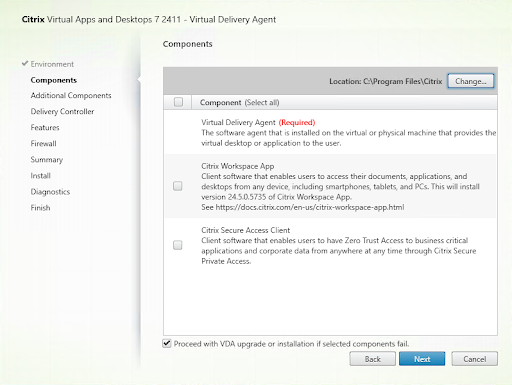Click the Citrix Workspace App title

pyautogui.click(x=238, y=166)
